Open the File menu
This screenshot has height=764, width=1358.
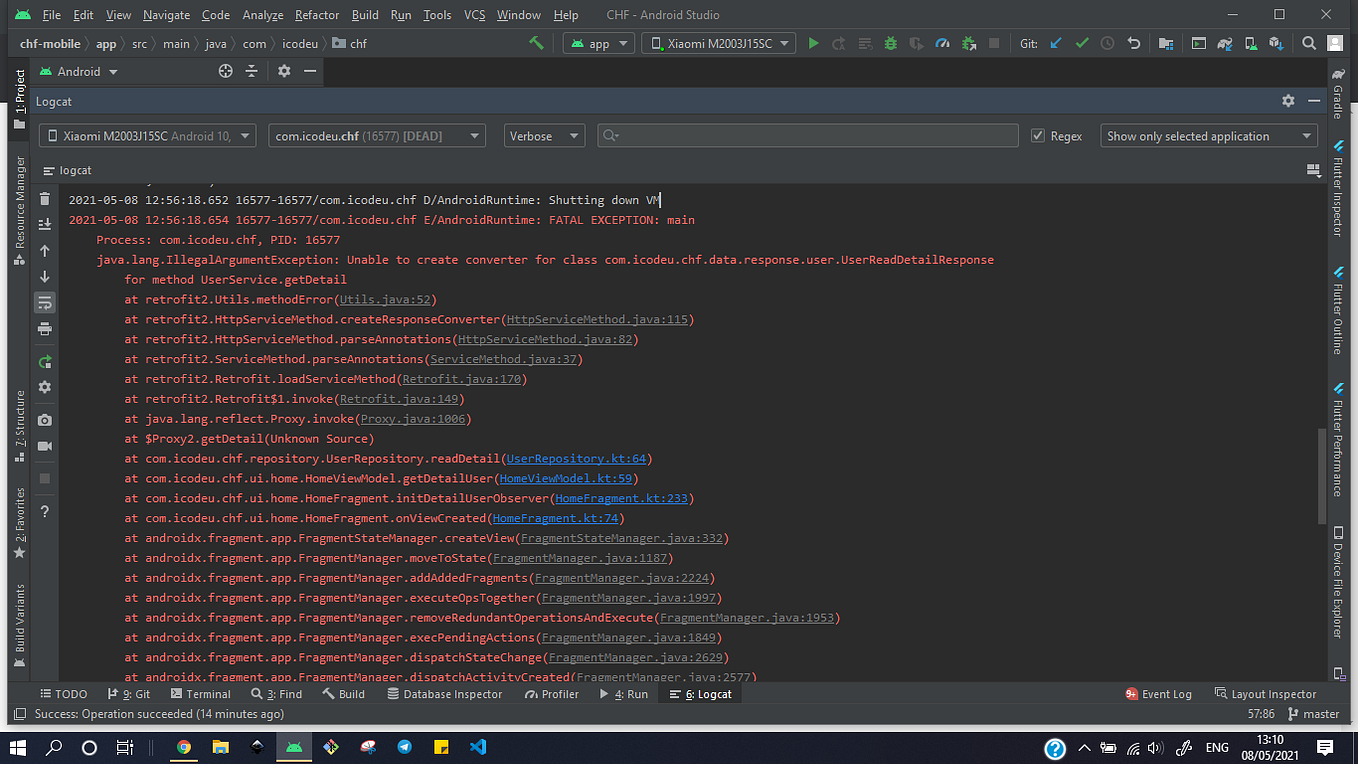point(52,15)
